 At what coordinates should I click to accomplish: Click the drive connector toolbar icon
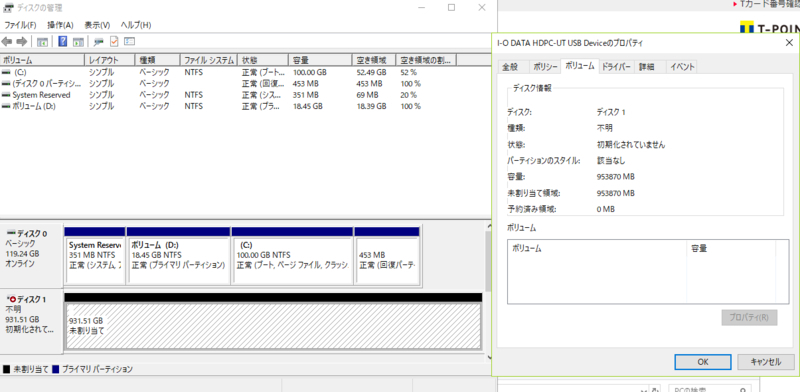[x=99, y=41]
